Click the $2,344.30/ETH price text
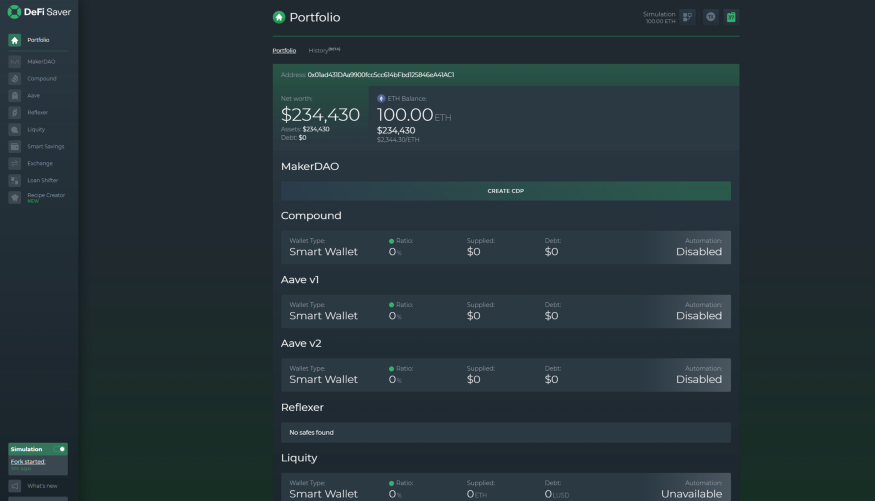 [398, 140]
